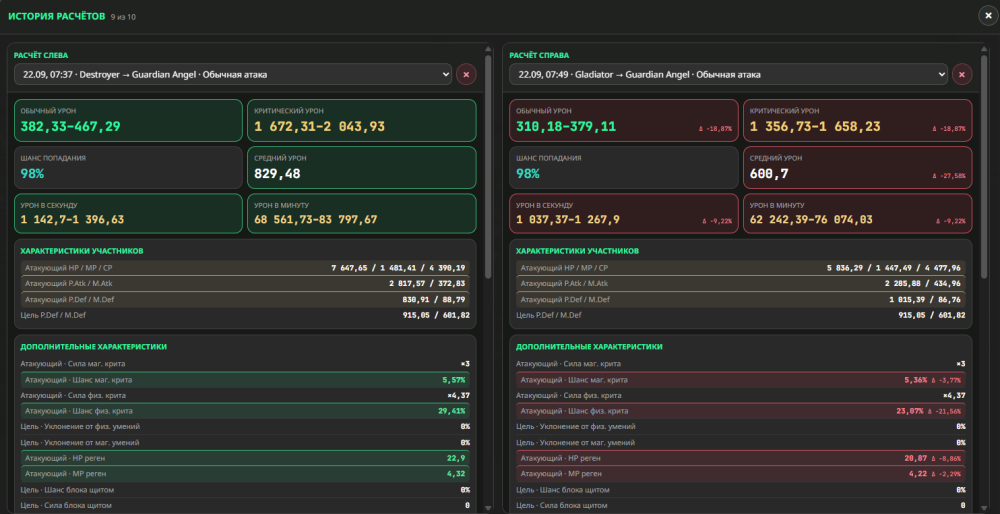Click the left damage per second 1 142,7-1 396,63
The width and height of the screenshot is (1000, 514).
click(128, 214)
